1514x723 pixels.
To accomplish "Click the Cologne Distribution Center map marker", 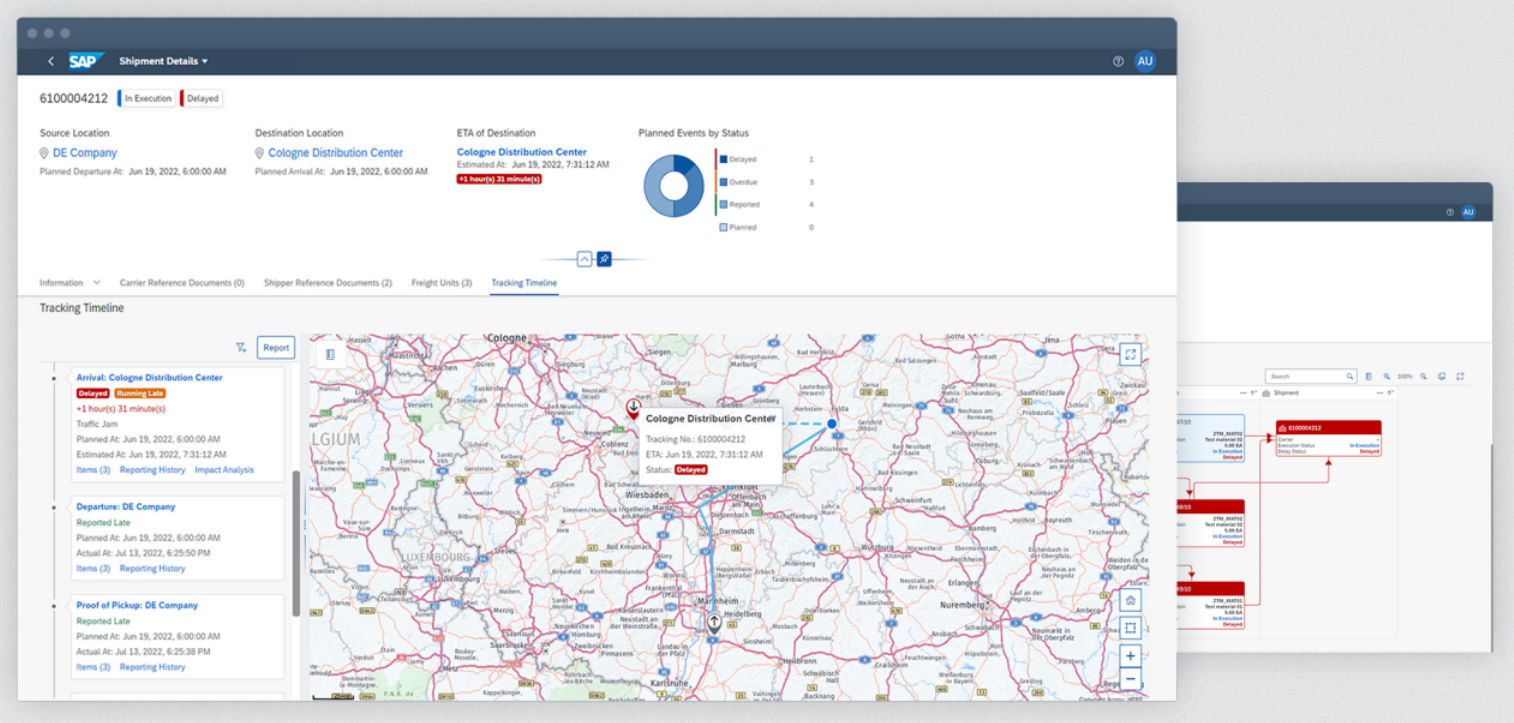I will [633, 407].
